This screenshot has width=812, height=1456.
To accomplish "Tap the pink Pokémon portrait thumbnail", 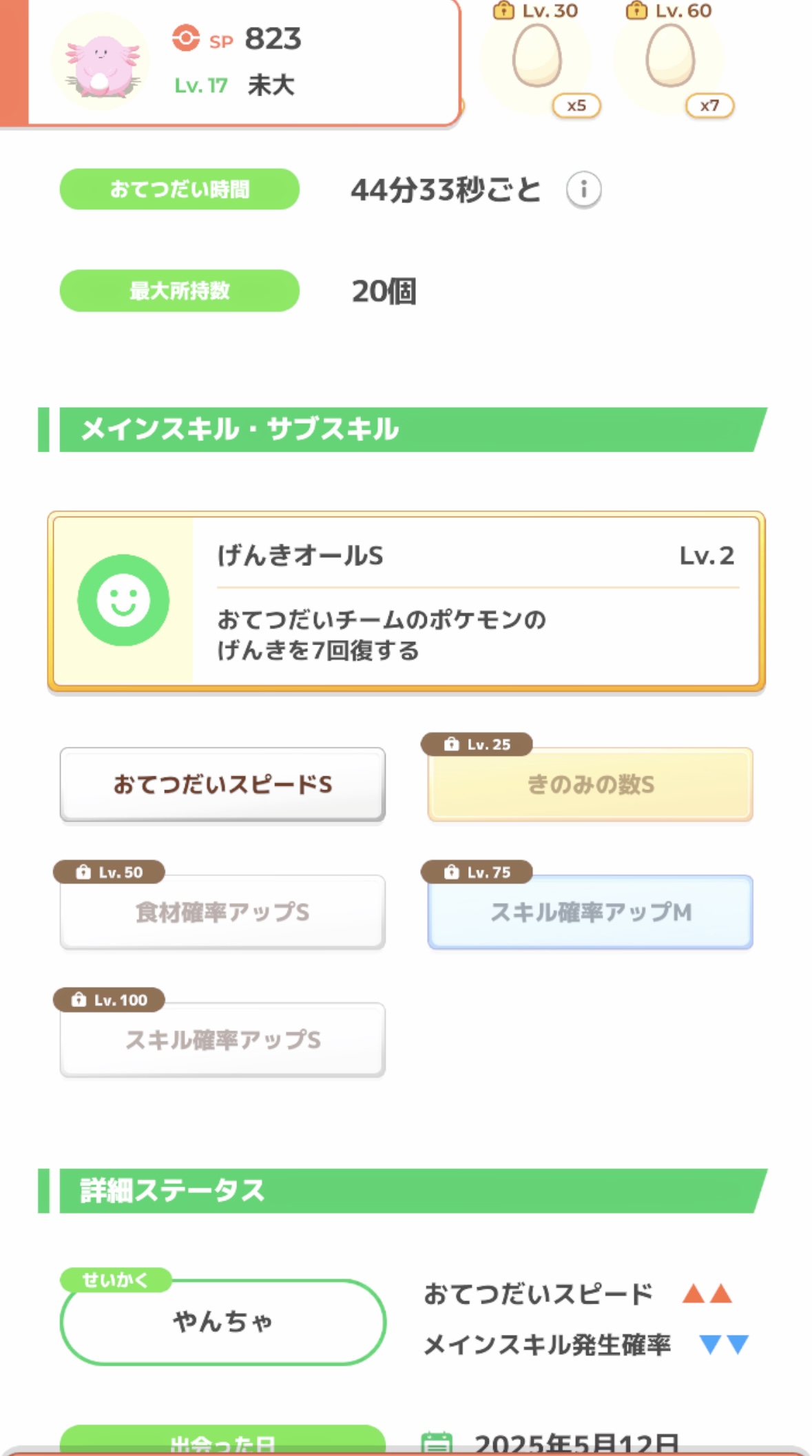I will pos(101,63).
